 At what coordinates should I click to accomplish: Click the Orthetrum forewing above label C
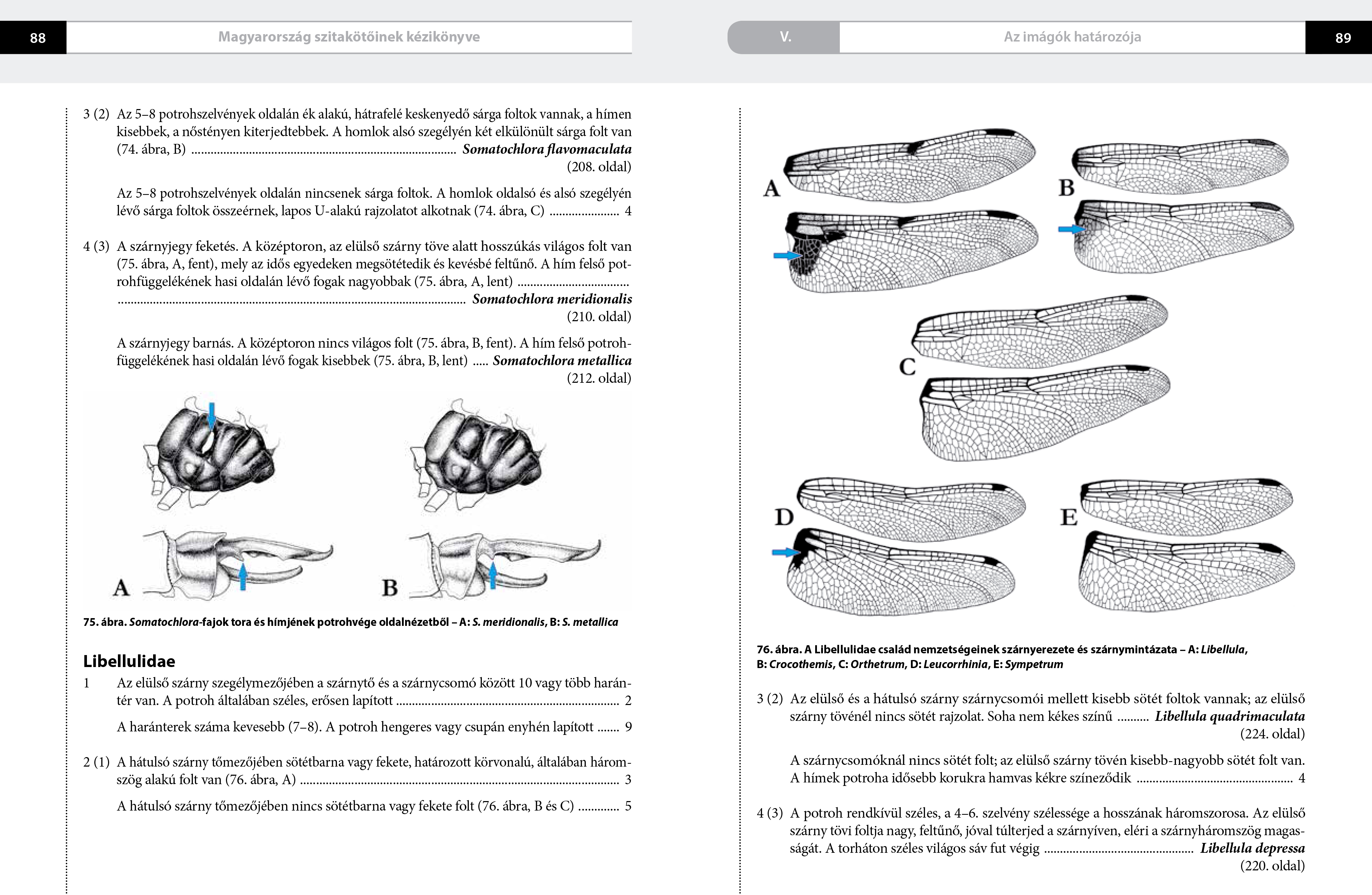[1040, 331]
